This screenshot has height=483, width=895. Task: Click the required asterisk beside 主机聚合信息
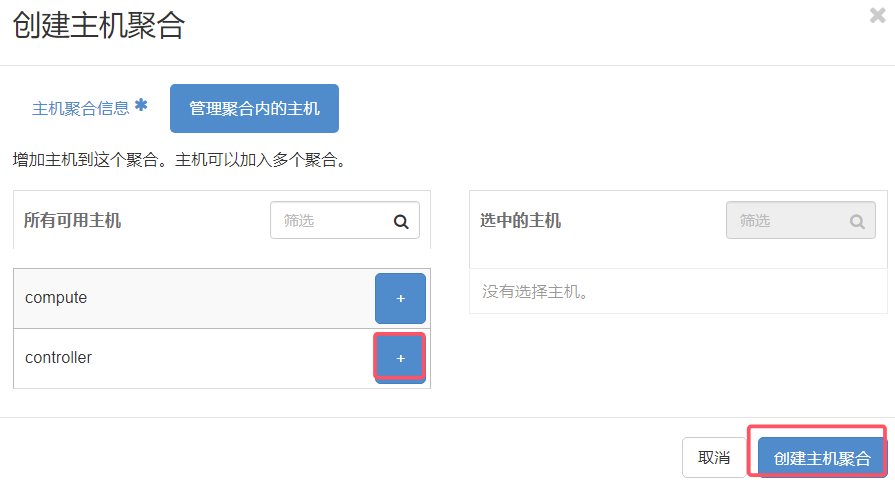[x=141, y=105]
